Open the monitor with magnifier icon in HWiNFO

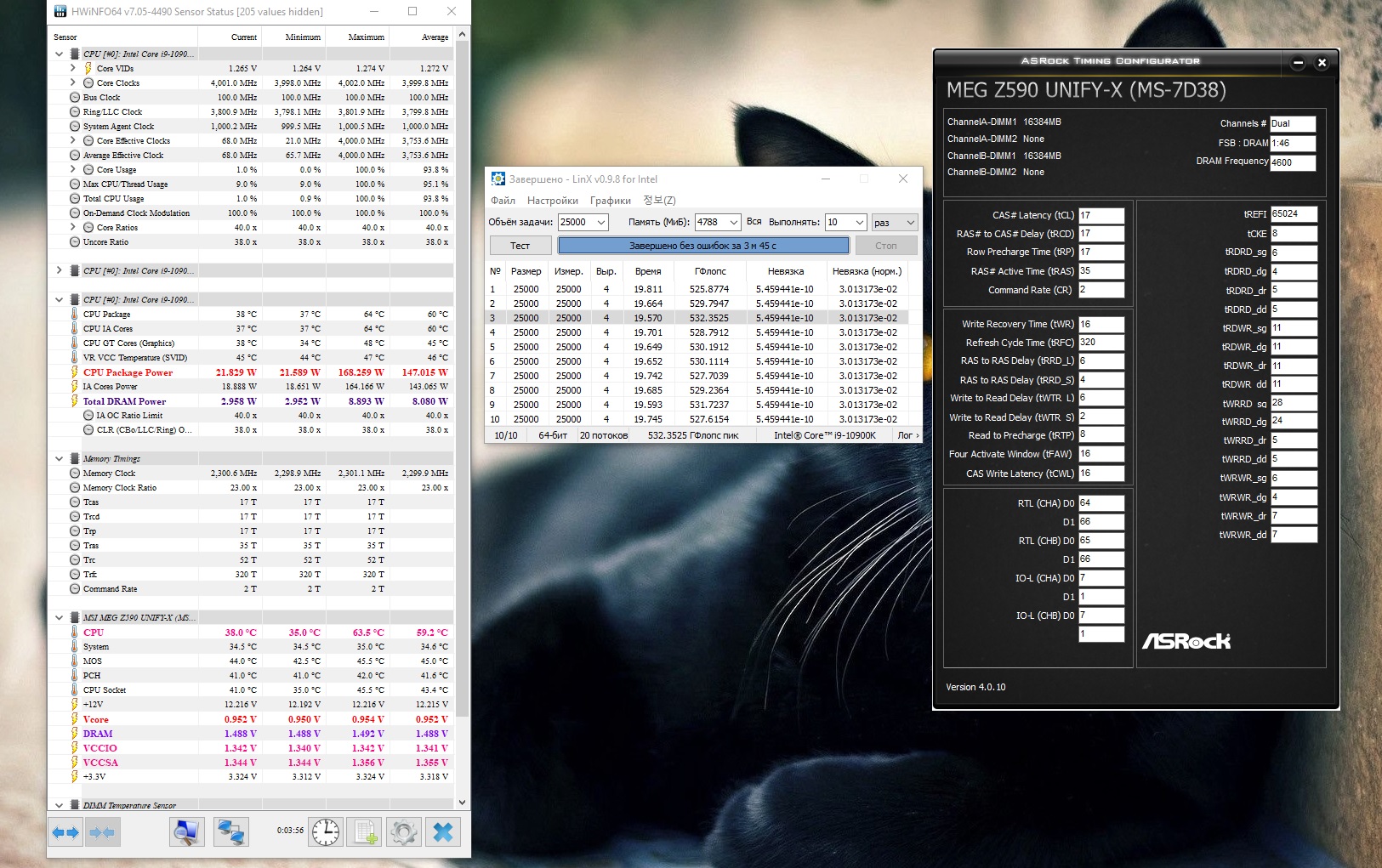186,832
